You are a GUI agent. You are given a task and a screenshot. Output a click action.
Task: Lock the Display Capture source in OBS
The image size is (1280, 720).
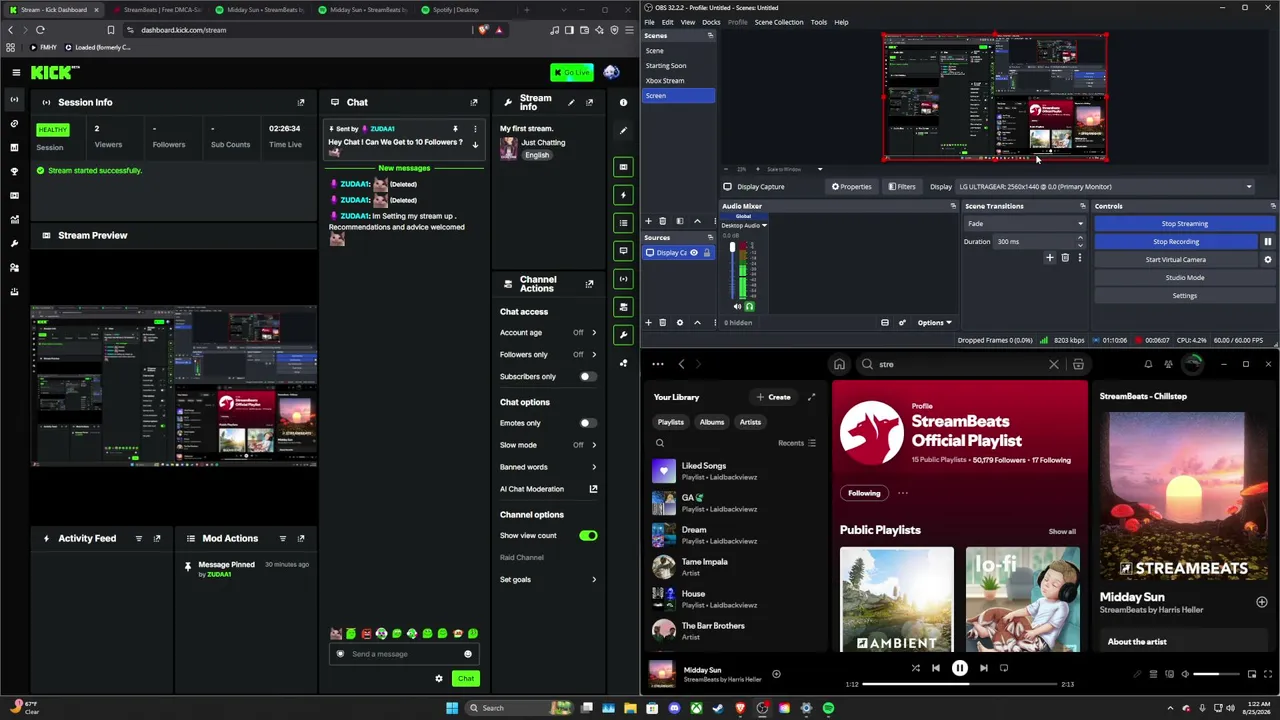point(707,253)
